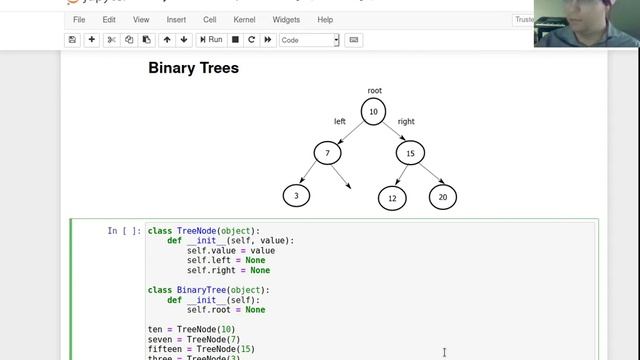Open the Kernel menu
This screenshot has height=360, width=640.
click(x=244, y=20)
